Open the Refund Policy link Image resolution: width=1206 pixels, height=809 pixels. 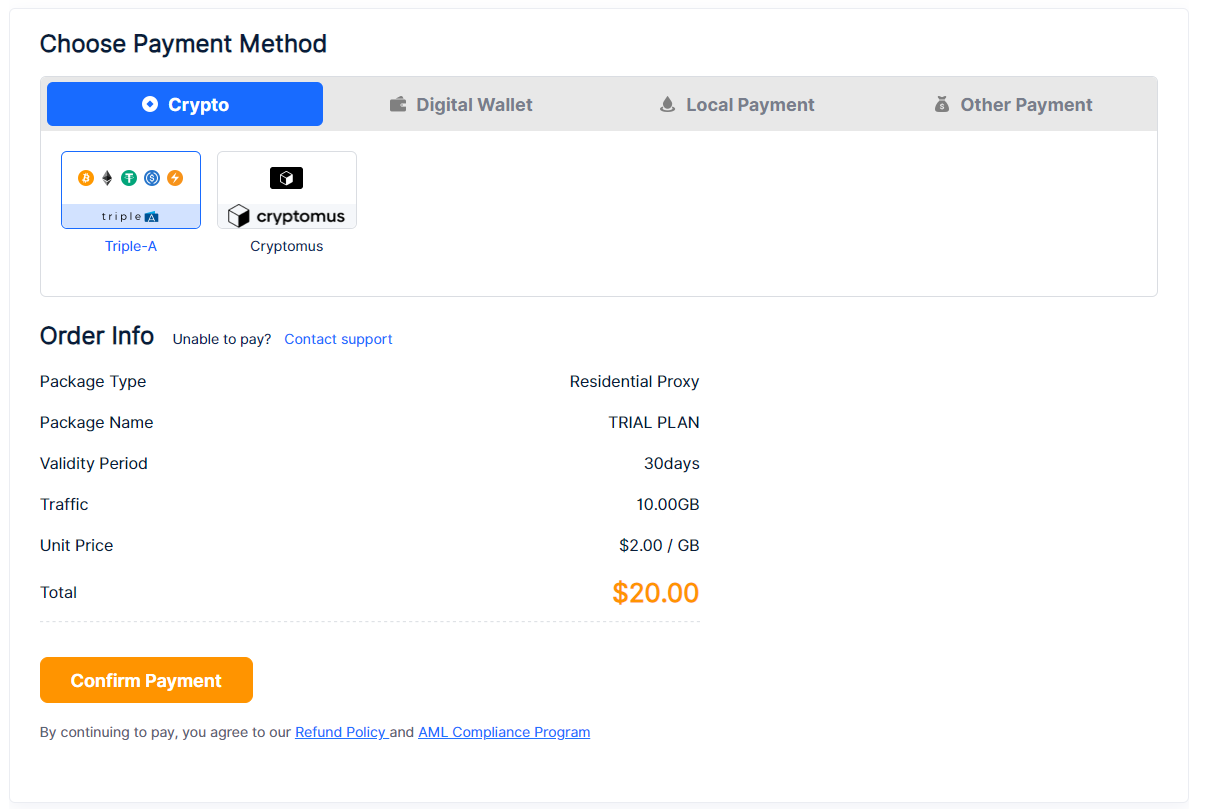click(341, 732)
